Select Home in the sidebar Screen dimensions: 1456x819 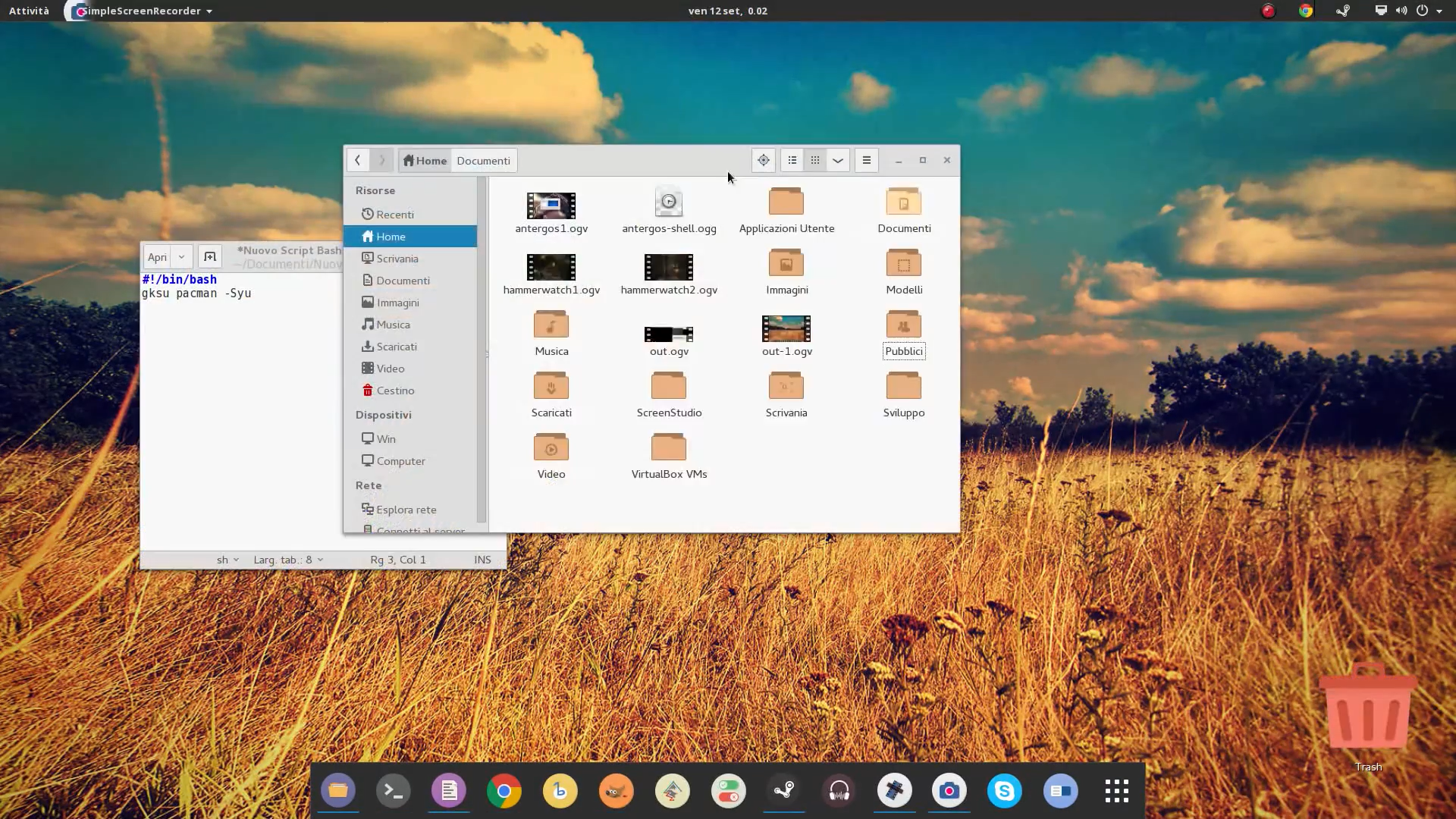coord(410,237)
